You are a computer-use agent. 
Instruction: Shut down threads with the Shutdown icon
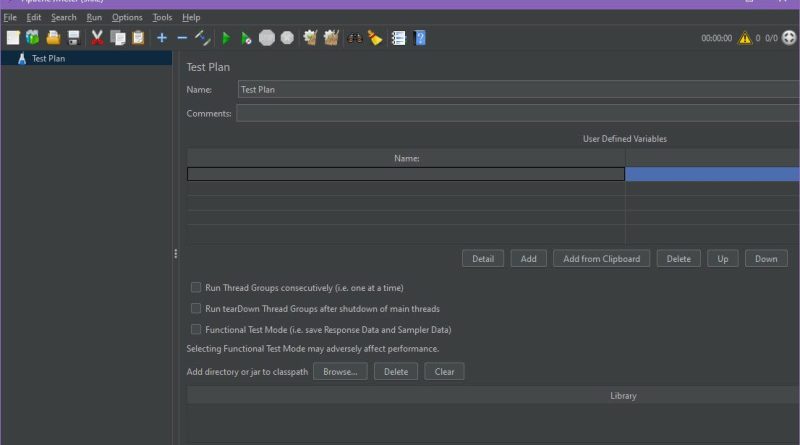click(x=287, y=38)
